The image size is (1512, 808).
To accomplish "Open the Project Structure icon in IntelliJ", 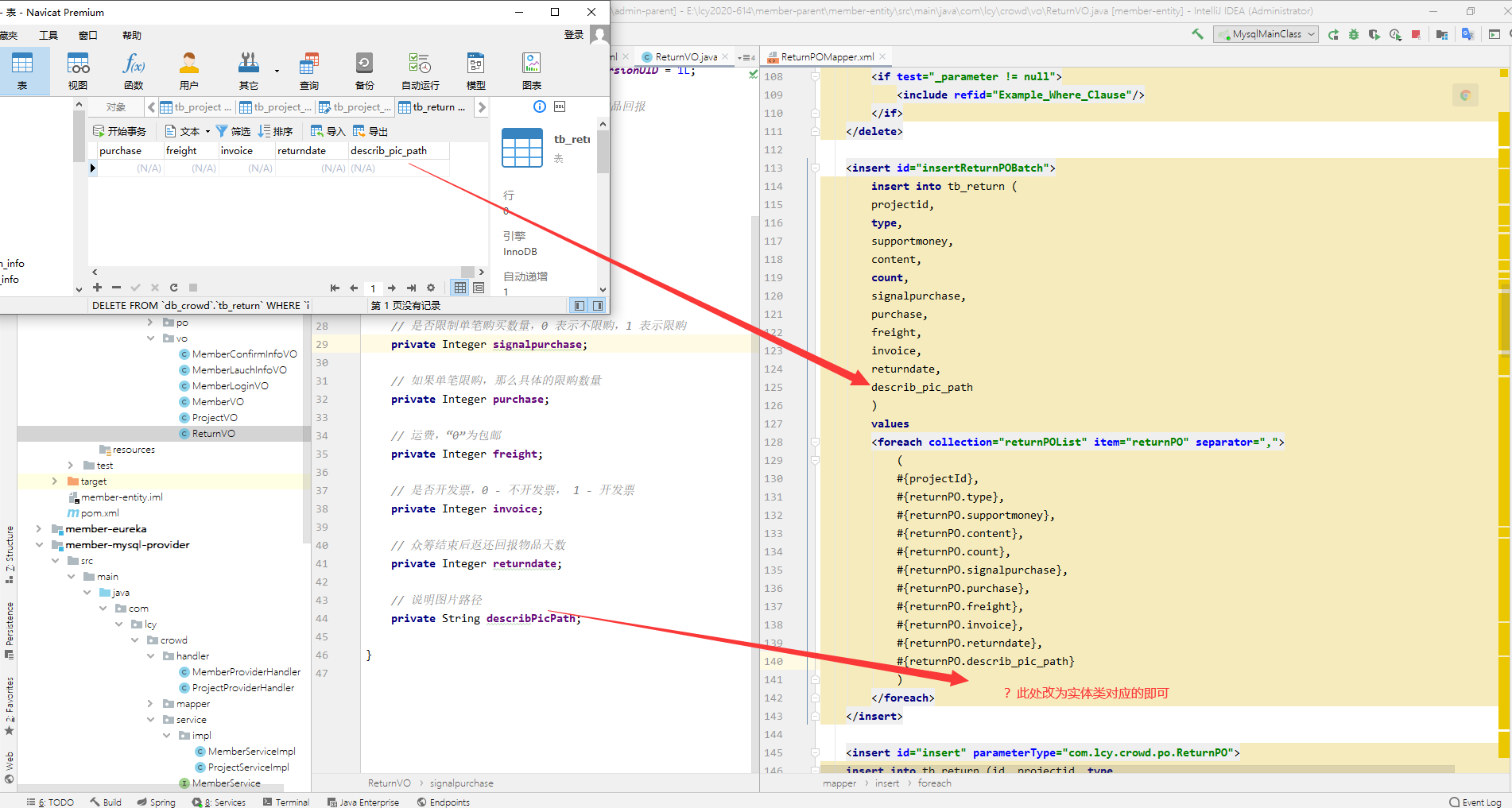I will click(1442, 34).
